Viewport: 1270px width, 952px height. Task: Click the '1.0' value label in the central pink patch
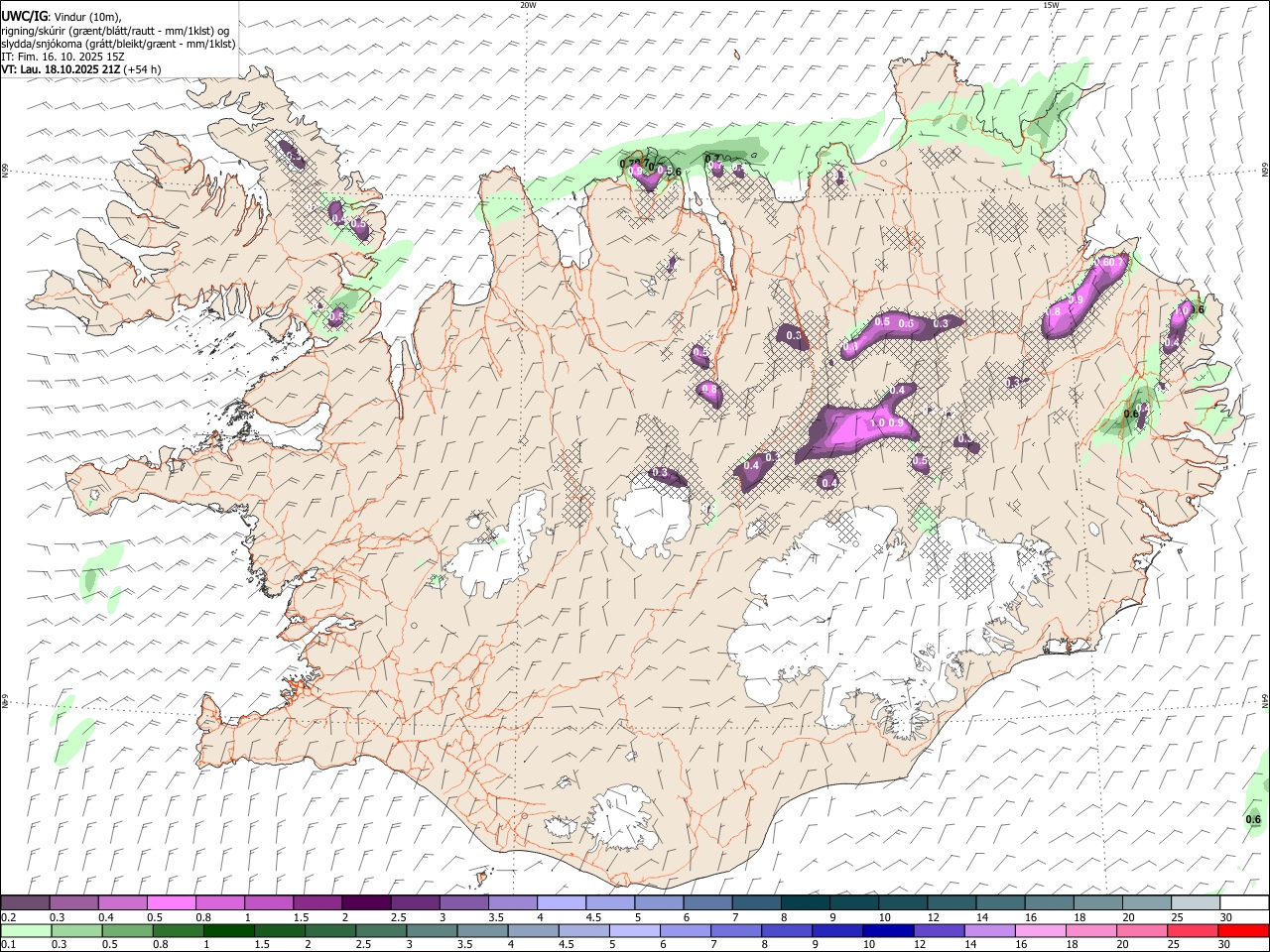pos(877,423)
